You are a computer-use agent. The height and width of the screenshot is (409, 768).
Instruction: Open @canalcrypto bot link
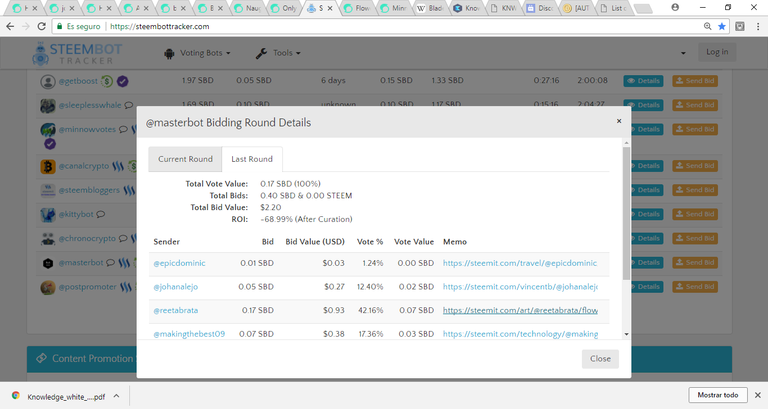pyautogui.click(x=84, y=166)
